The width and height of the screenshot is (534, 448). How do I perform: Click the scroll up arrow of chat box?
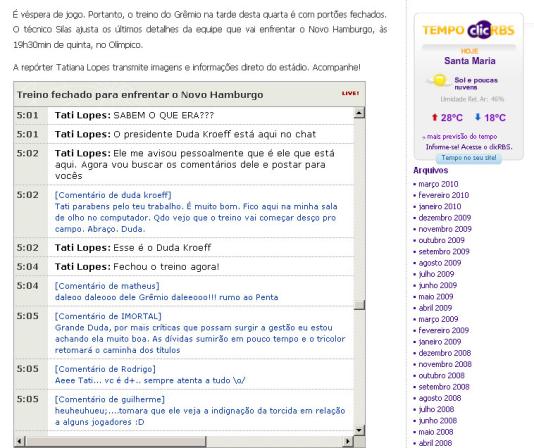[359, 113]
